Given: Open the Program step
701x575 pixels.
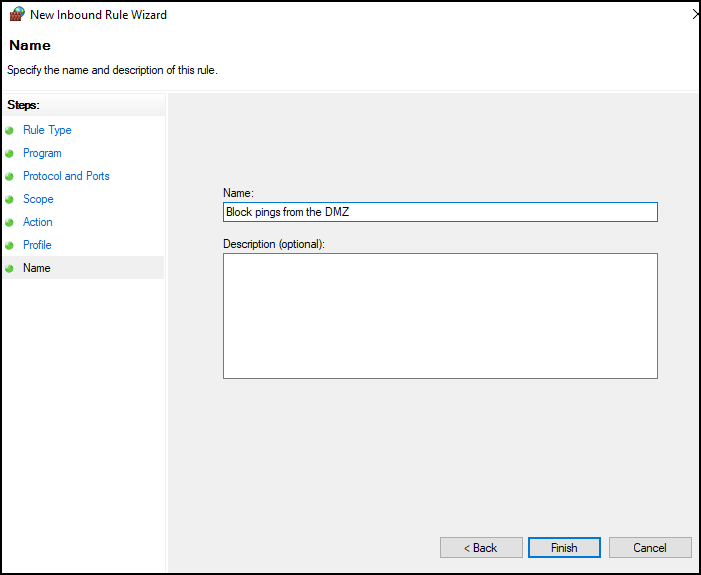Looking at the screenshot, I should tap(42, 153).
